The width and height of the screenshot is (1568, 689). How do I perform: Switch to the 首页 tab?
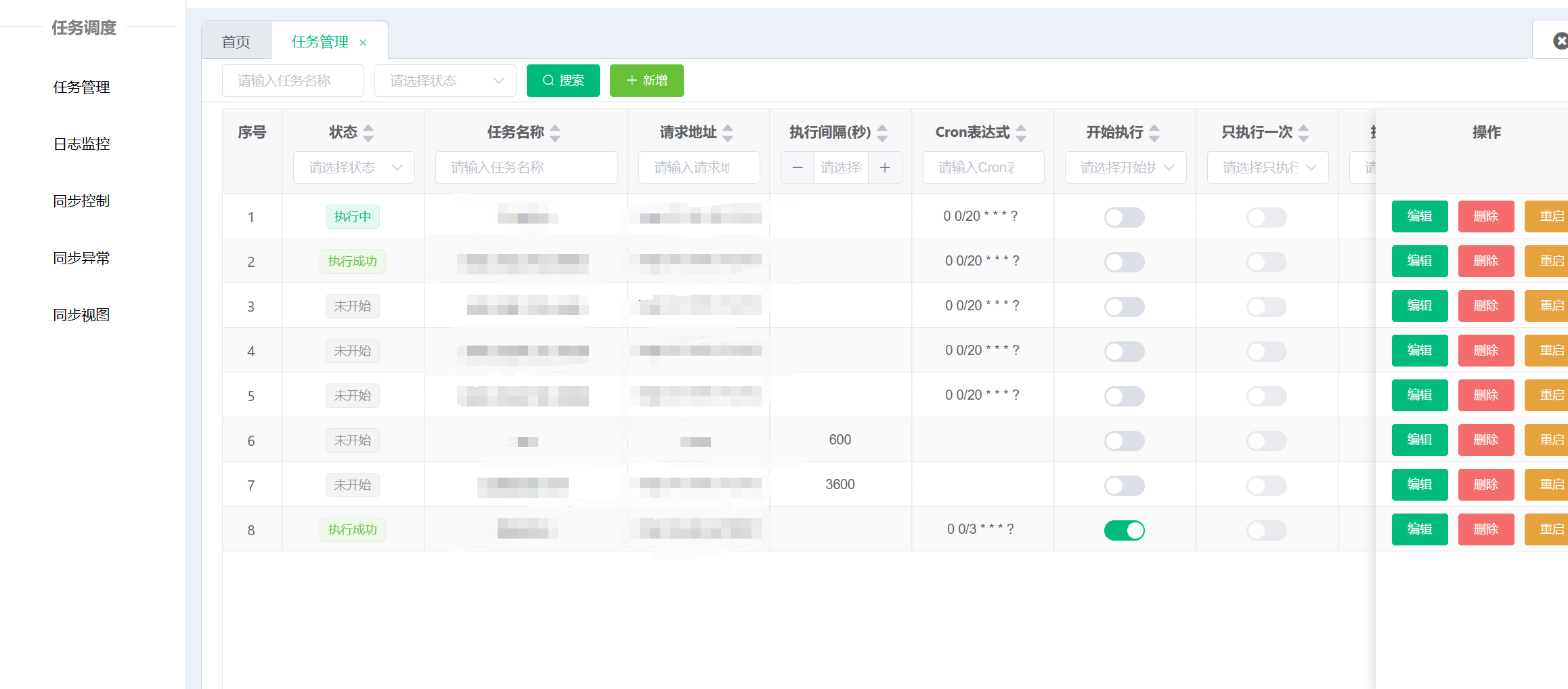click(x=236, y=42)
